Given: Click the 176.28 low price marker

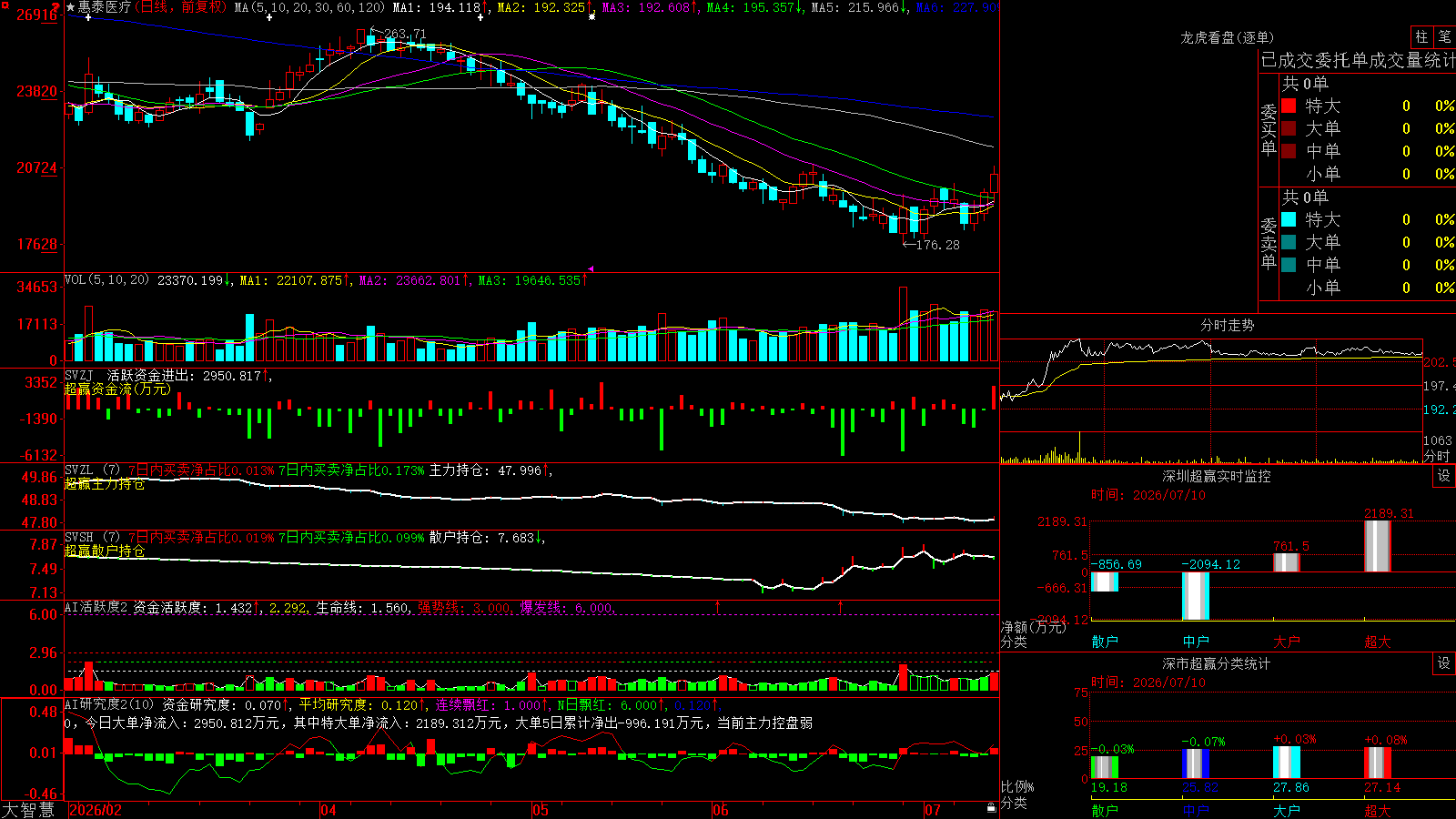Looking at the screenshot, I should (x=938, y=245).
